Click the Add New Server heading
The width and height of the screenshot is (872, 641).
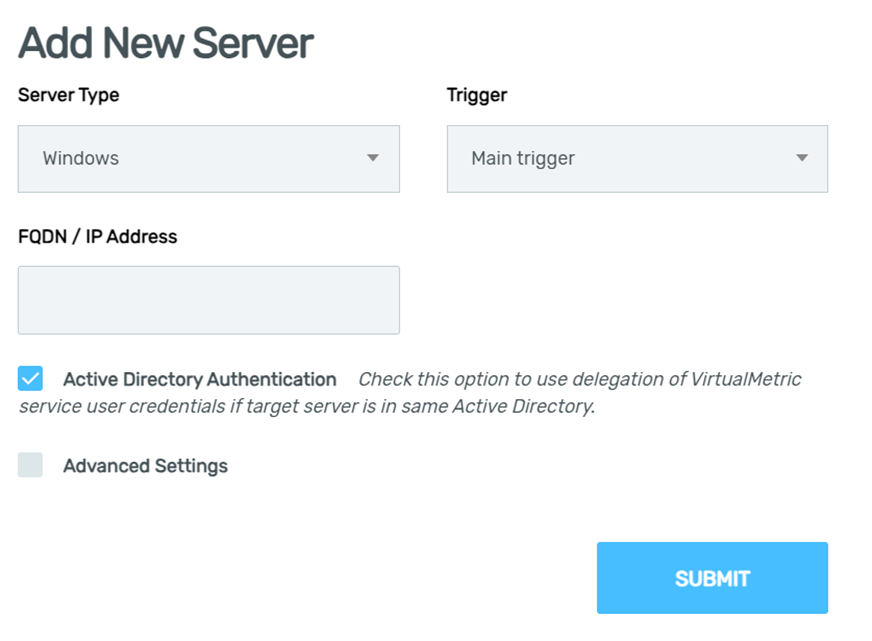[166, 43]
